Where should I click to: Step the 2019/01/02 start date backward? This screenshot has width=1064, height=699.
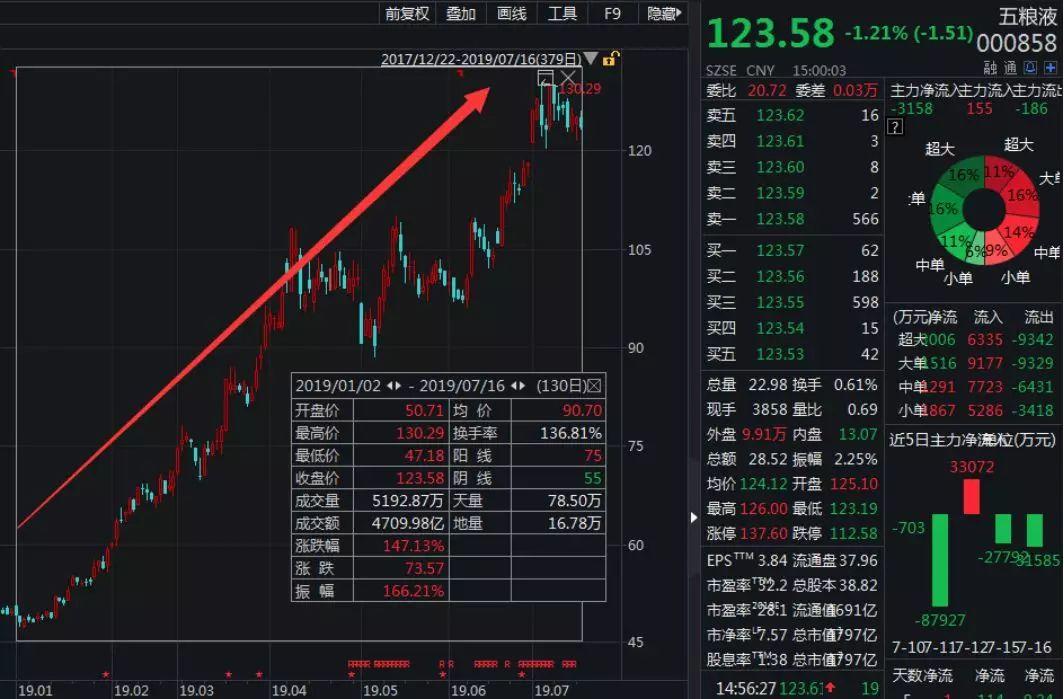pyautogui.click(x=390, y=386)
